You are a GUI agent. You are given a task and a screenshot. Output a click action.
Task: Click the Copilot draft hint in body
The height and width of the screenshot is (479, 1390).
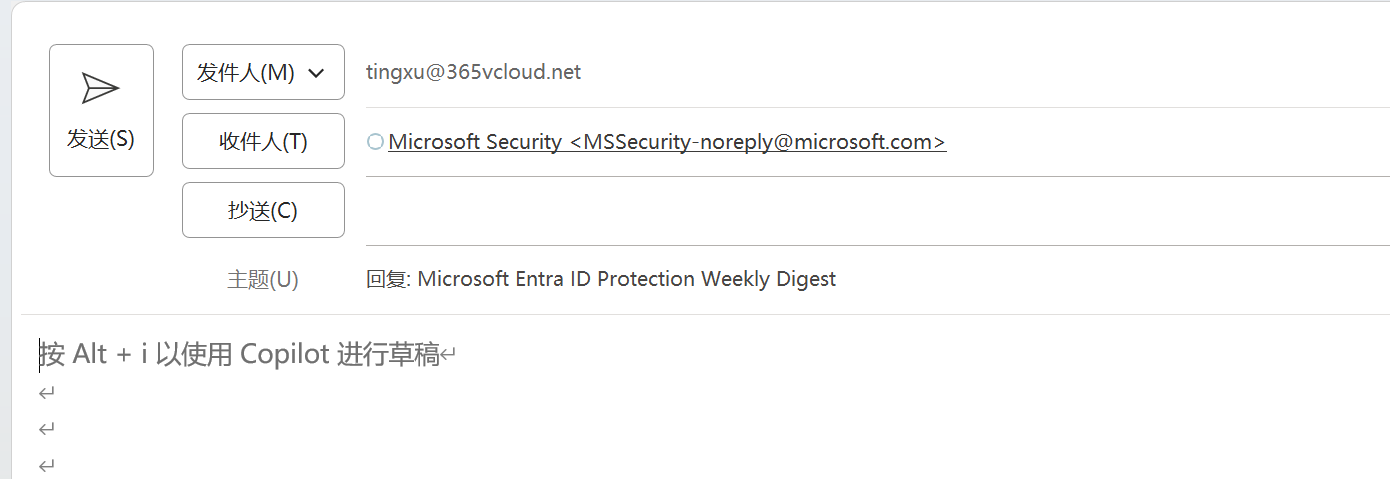pos(240,354)
